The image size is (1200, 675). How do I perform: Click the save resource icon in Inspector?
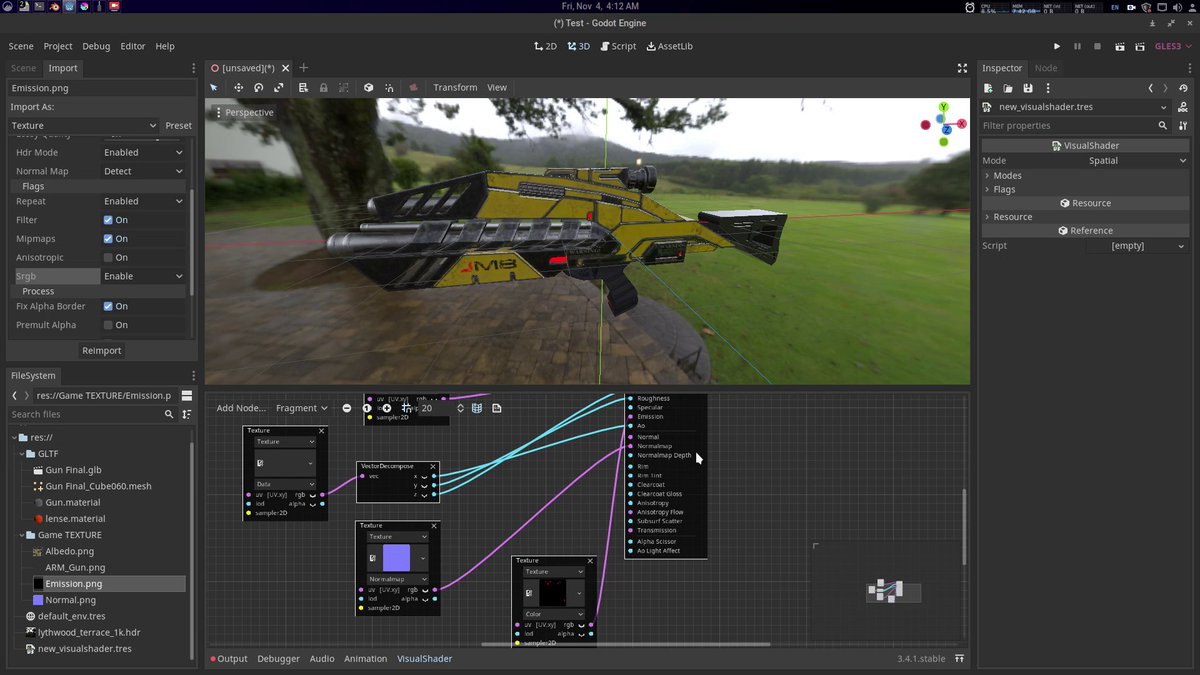[x=1028, y=88]
